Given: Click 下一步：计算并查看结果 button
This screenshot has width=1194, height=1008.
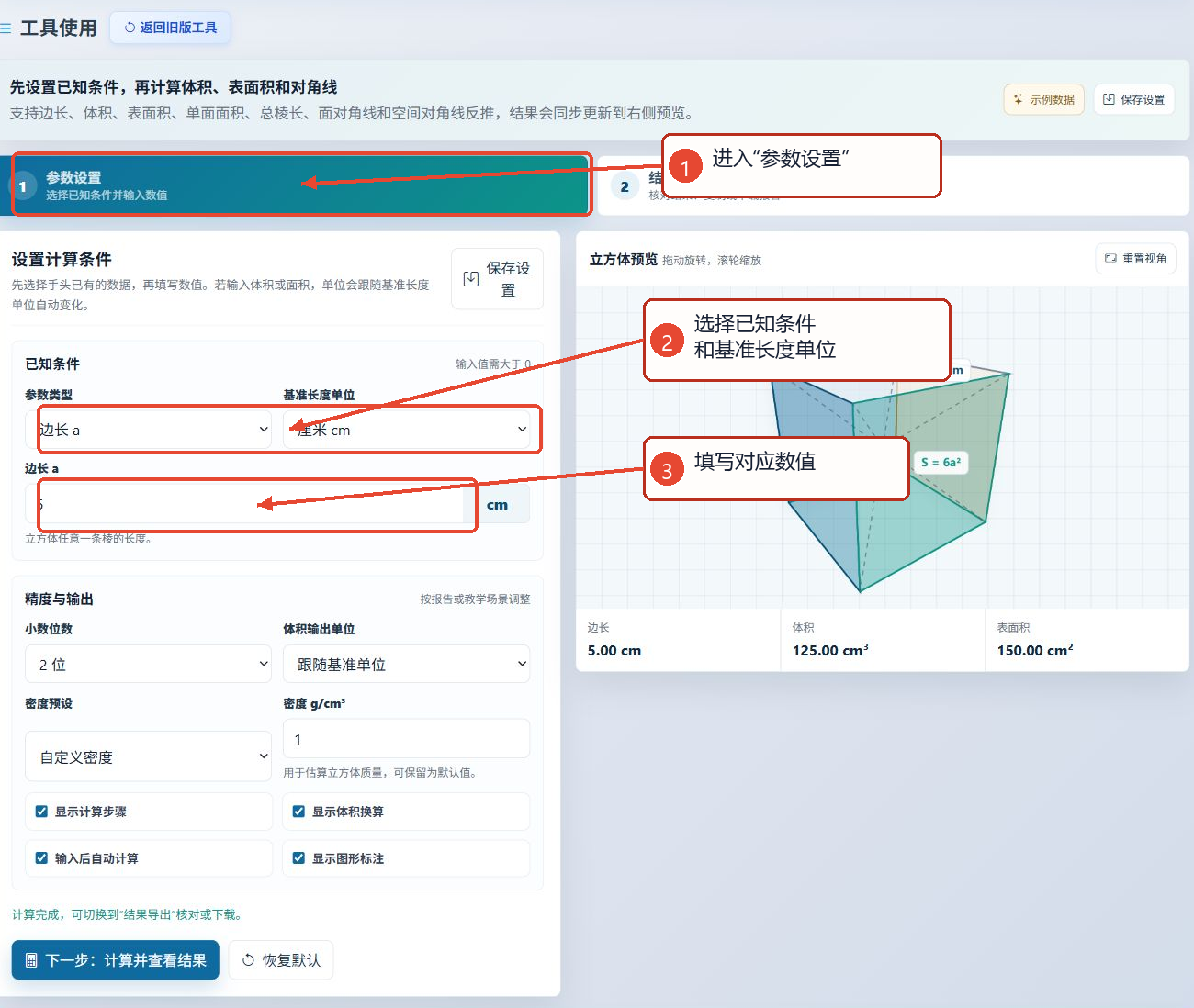Looking at the screenshot, I should pyautogui.click(x=116, y=960).
